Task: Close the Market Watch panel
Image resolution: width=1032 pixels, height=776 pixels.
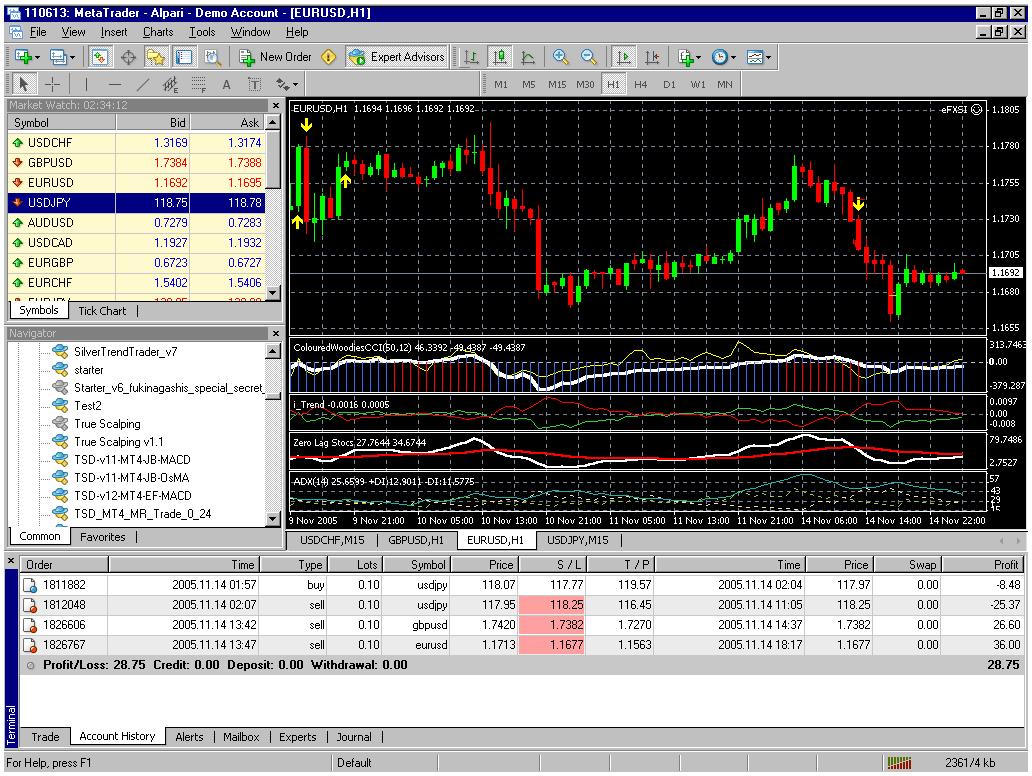Action: coord(276,105)
